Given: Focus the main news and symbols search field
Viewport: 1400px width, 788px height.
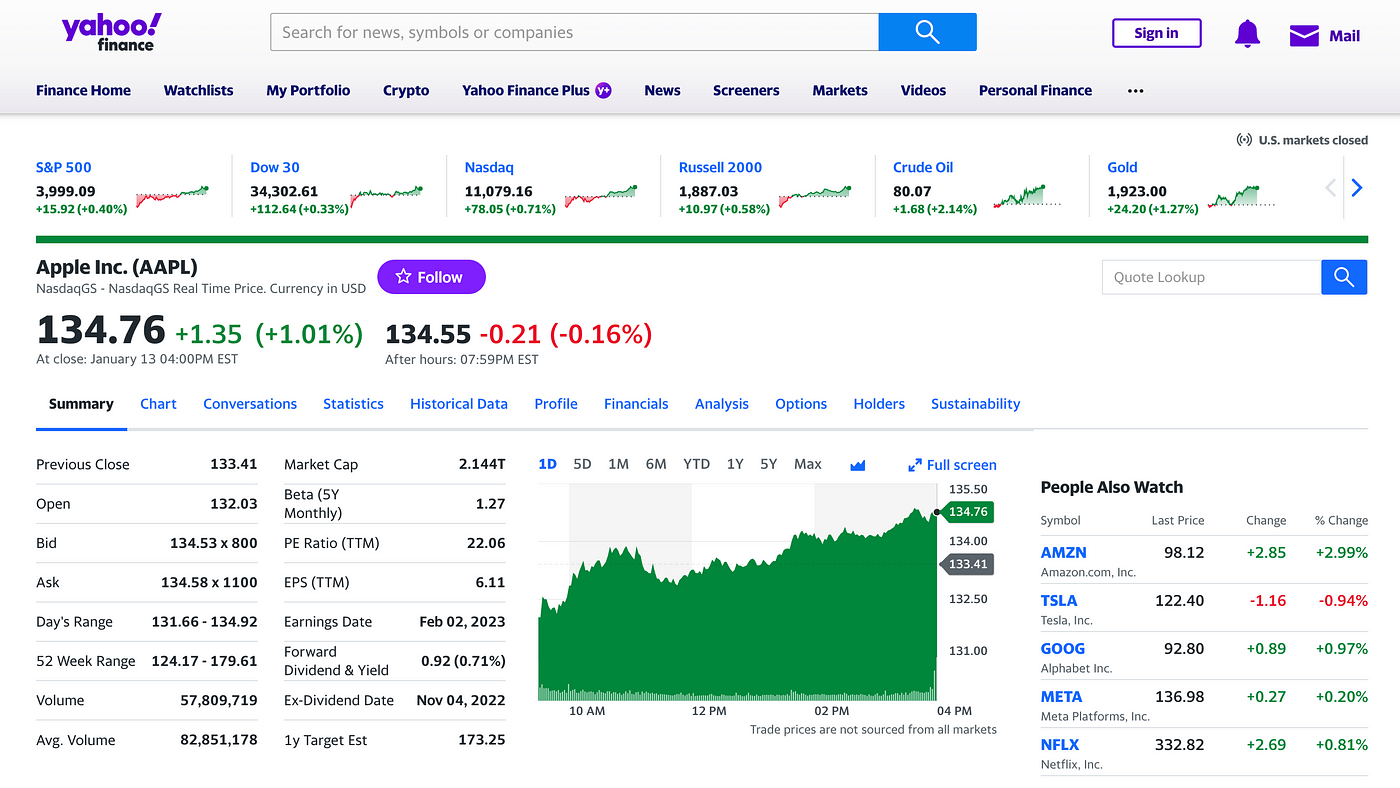Looking at the screenshot, I should coord(574,32).
